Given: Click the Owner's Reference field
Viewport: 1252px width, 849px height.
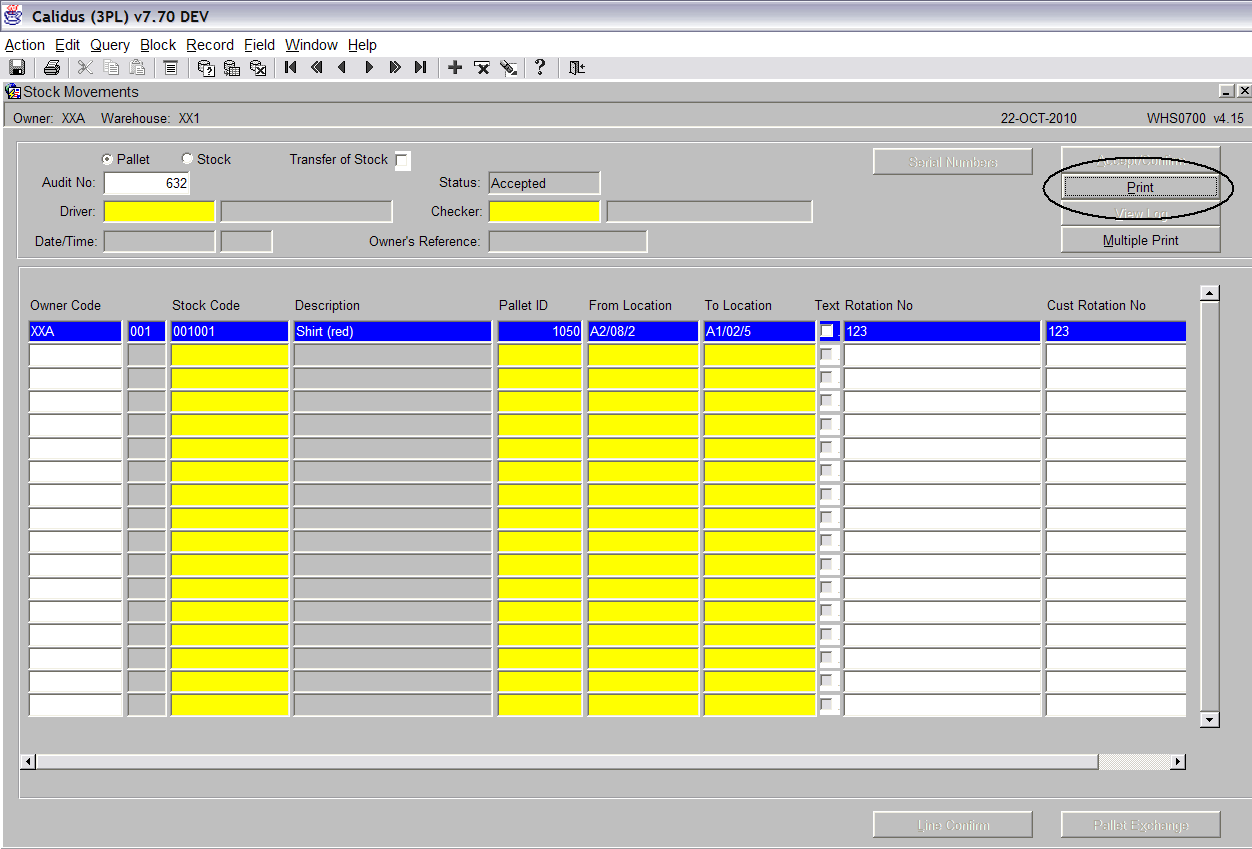Looking at the screenshot, I should (x=567, y=241).
